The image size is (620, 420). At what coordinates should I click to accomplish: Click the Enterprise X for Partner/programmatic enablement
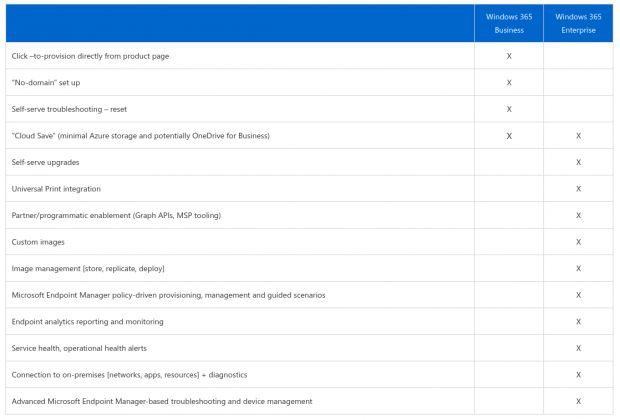coord(578,215)
